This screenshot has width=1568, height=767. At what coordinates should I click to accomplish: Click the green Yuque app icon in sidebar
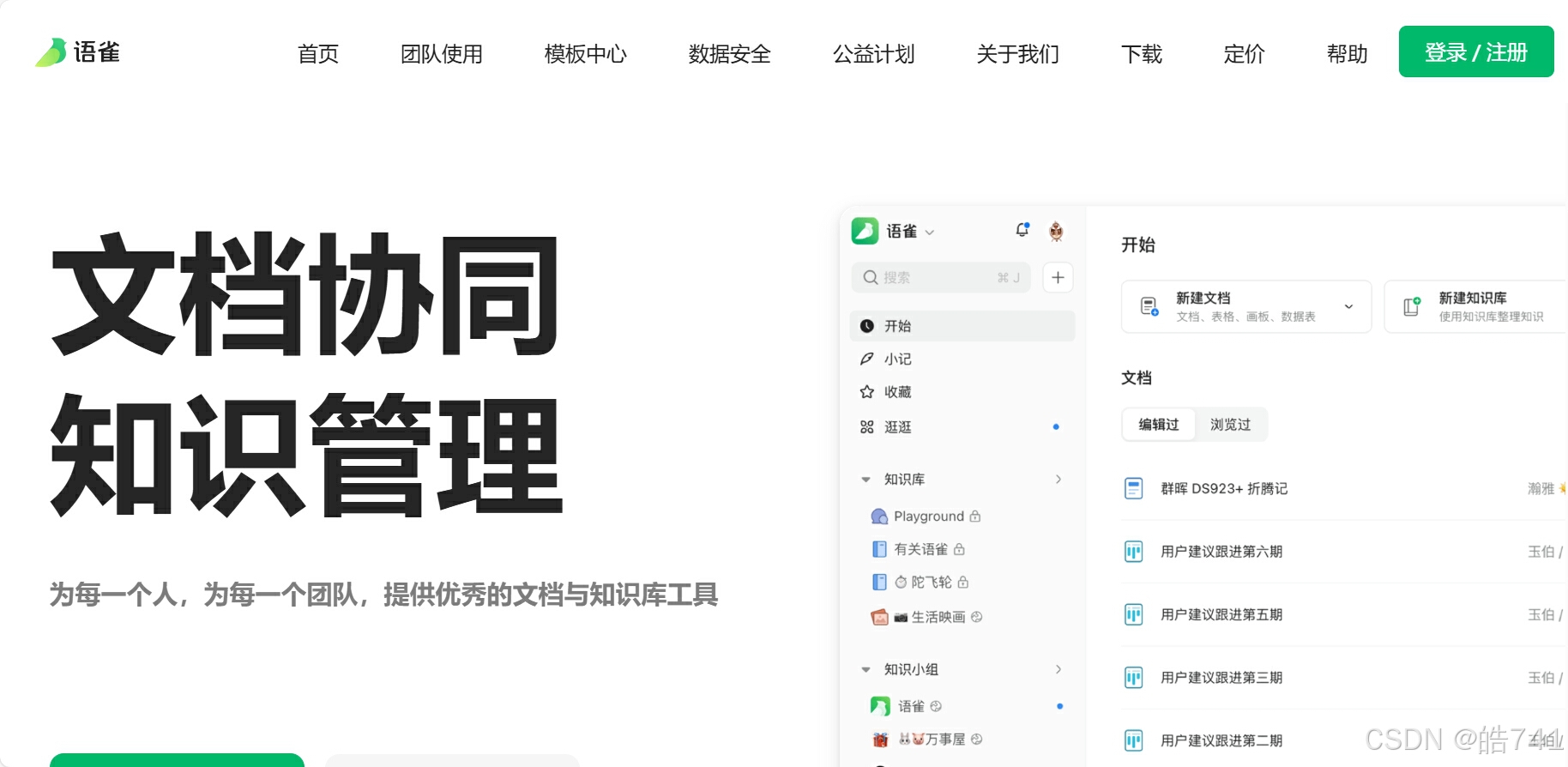[865, 231]
